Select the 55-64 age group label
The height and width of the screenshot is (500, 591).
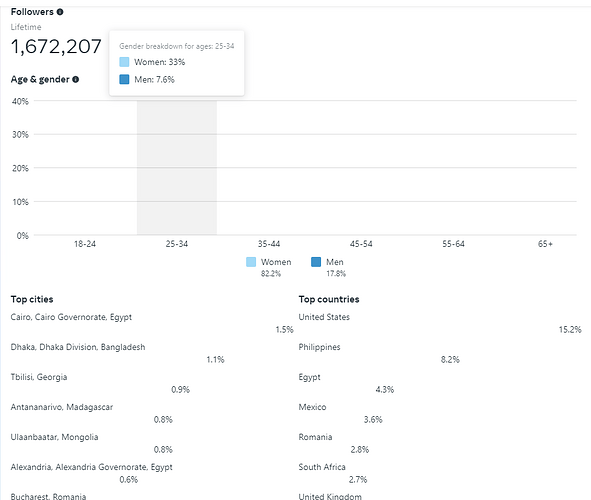453,244
